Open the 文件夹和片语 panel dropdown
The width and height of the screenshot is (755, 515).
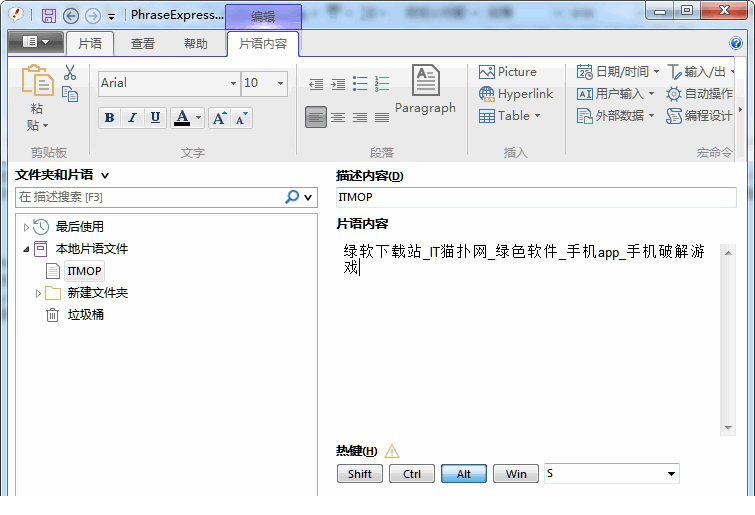pyautogui.click(x=105, y=176)
